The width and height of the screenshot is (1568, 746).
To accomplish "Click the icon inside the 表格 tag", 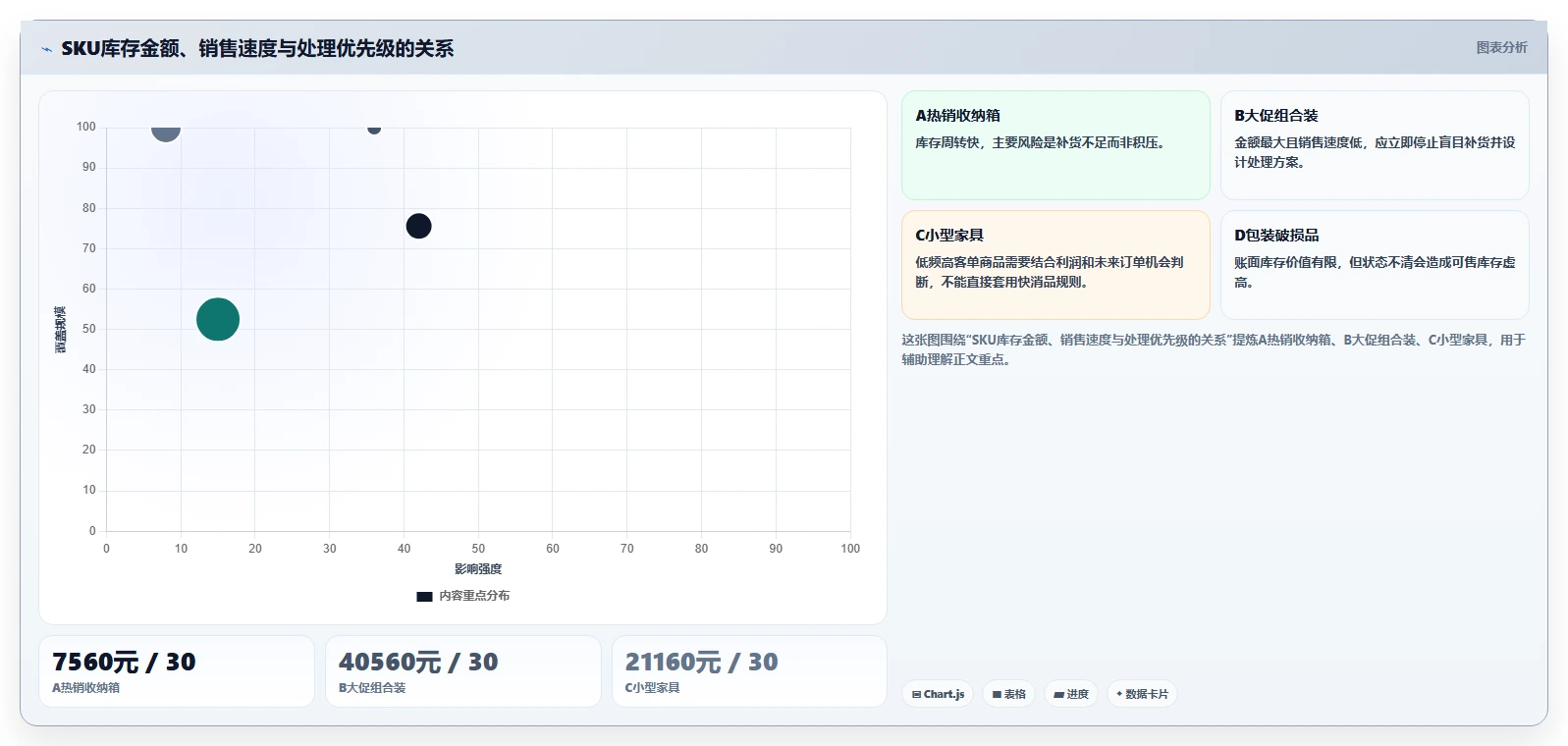I will pos(997,694).
